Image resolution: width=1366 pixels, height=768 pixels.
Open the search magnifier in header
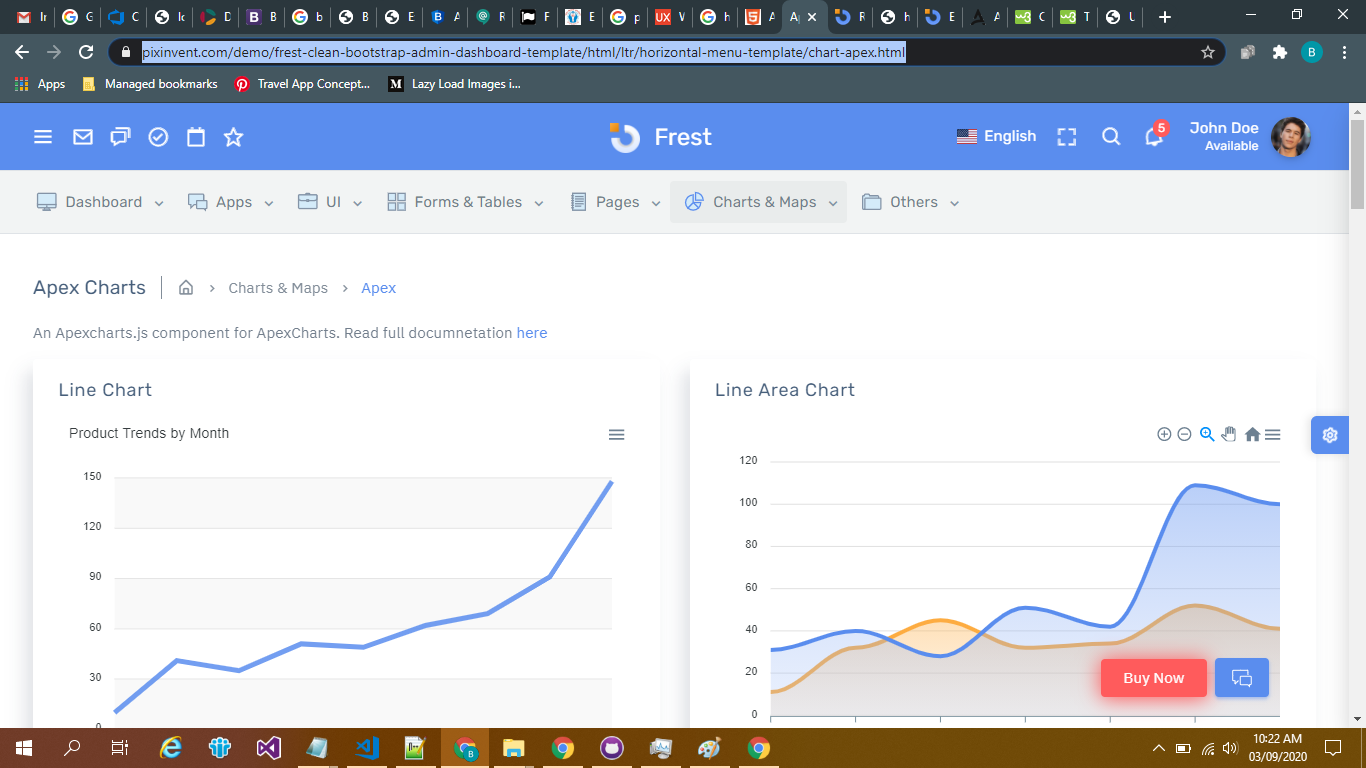click(x=1111, y=137)
